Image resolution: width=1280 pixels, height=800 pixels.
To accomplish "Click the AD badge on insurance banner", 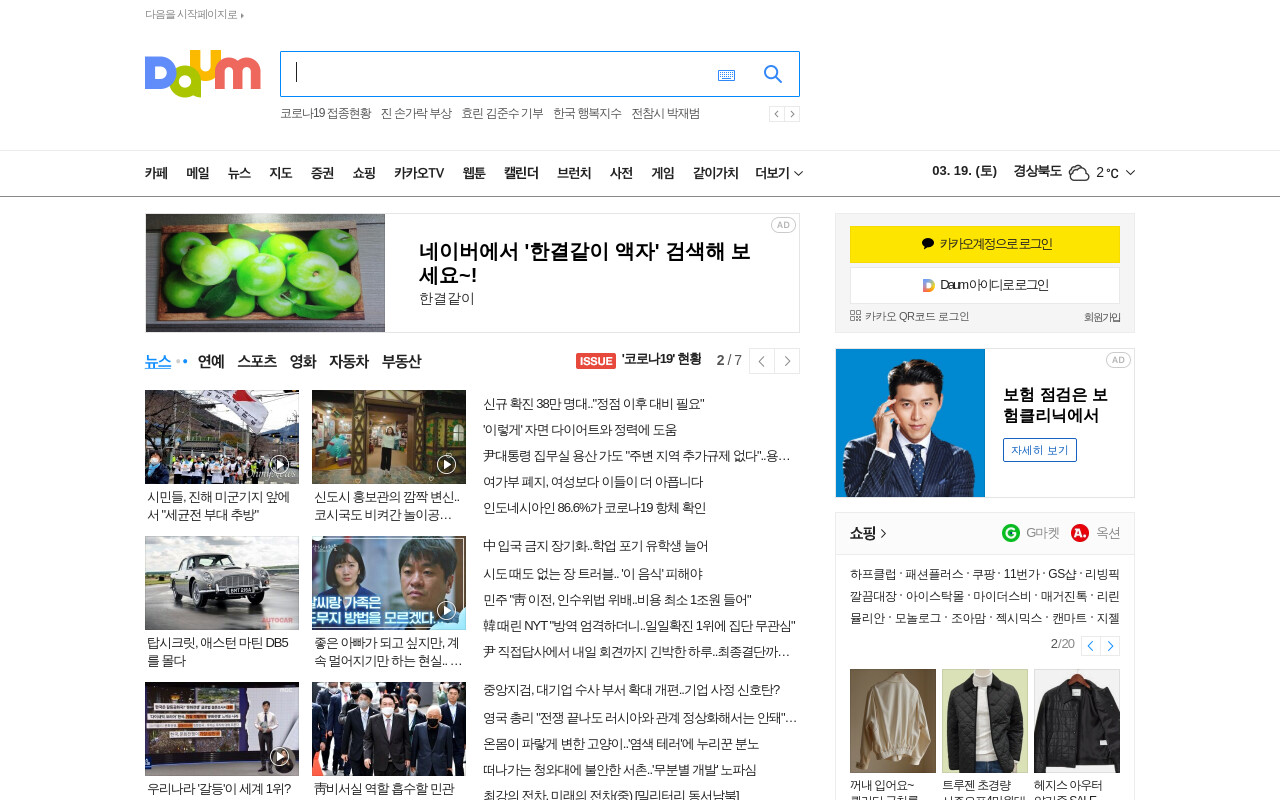I will pyautogui.click(x=1118, y=360).
